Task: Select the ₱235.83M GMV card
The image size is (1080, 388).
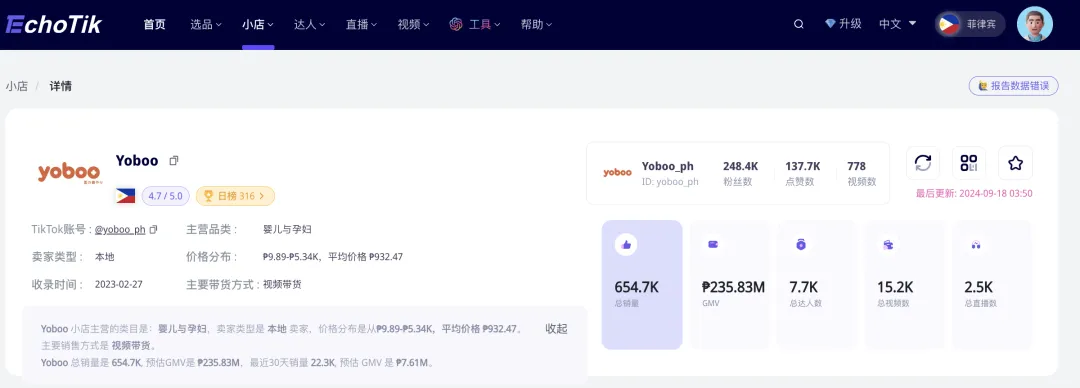Action: tap(729, 285)
